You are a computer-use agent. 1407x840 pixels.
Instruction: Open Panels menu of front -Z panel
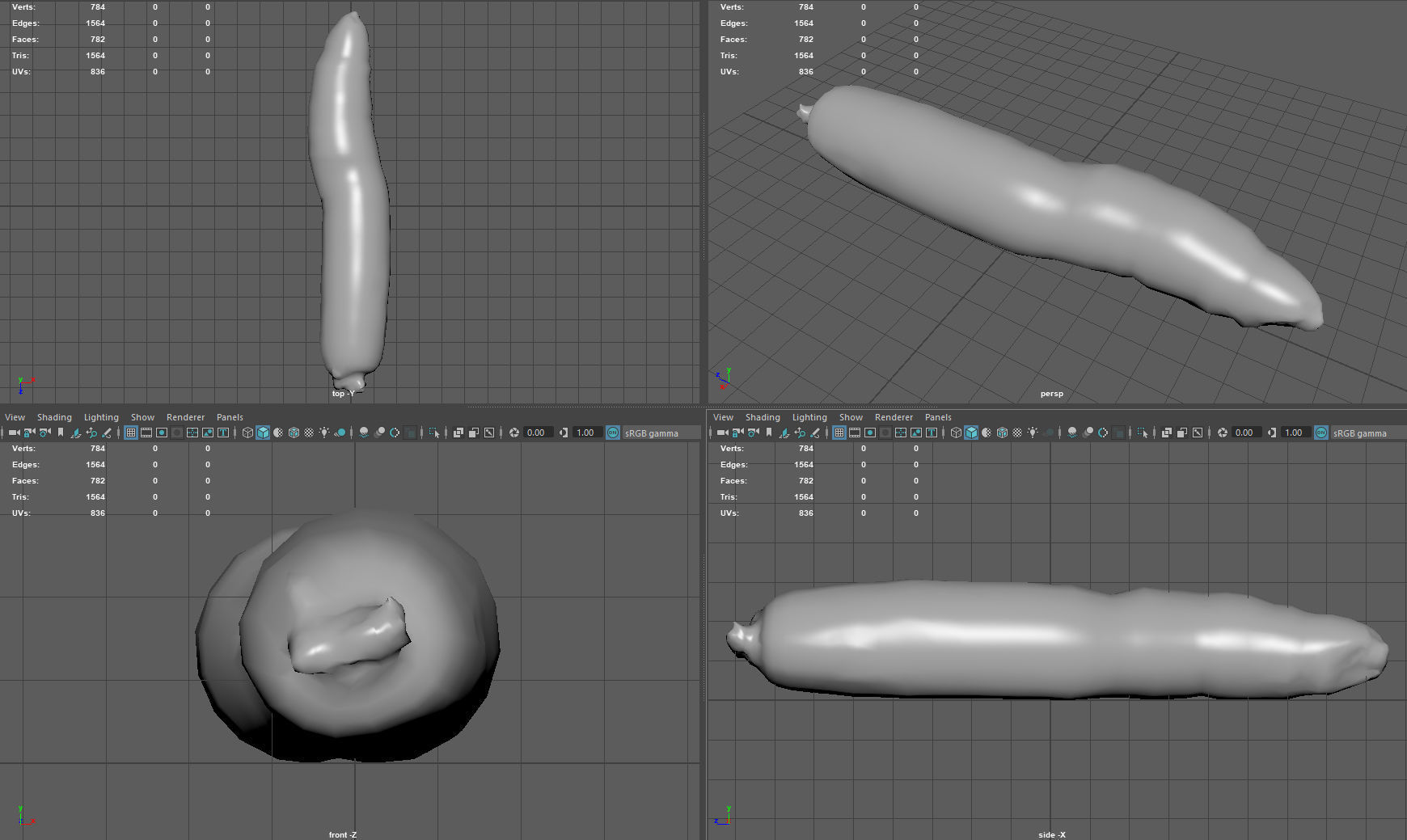230,417
